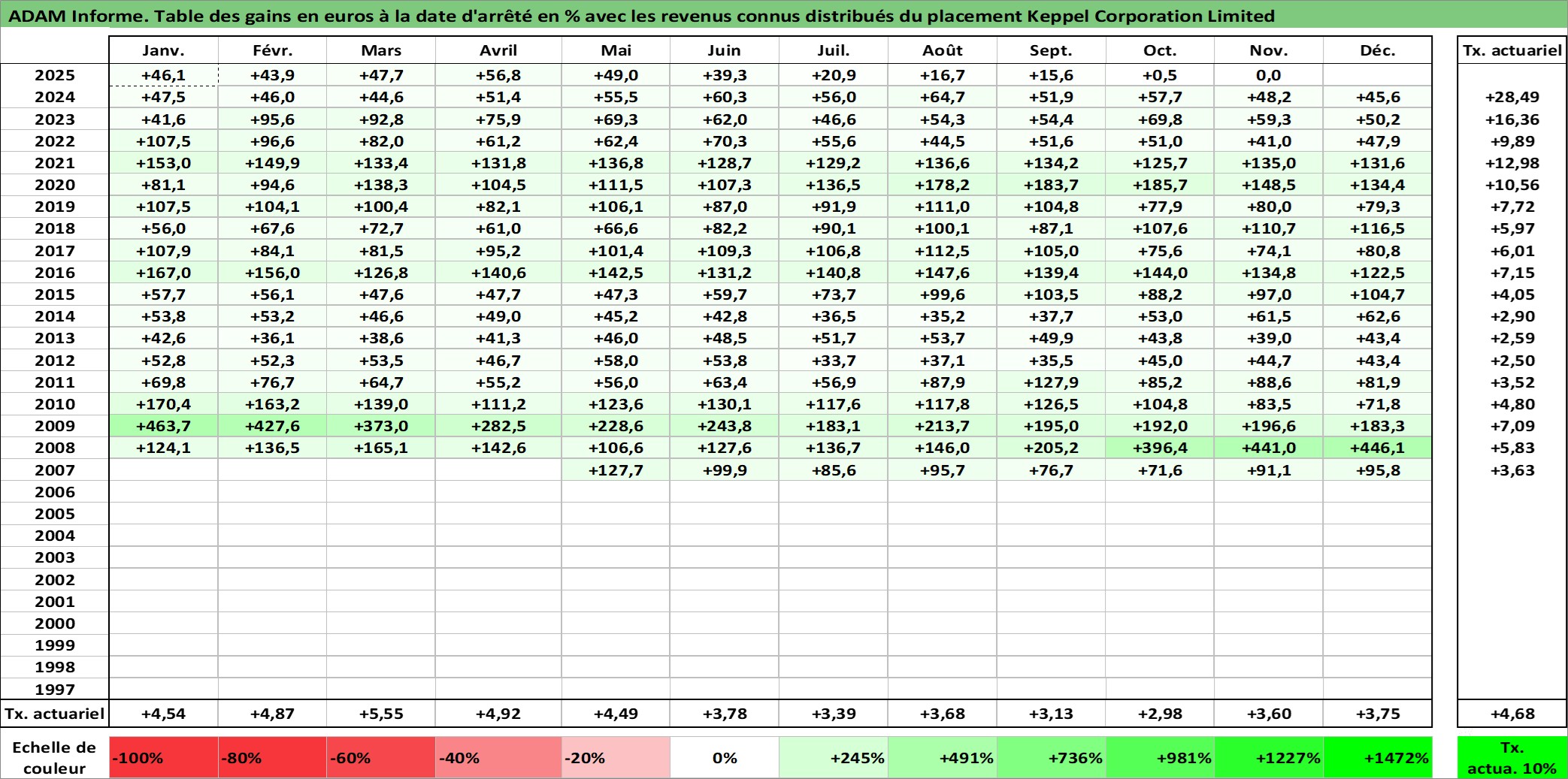Select the +185,7 cell for Oct. 2020
This screenshot has width=1568, height=779.
(1160, 185)
